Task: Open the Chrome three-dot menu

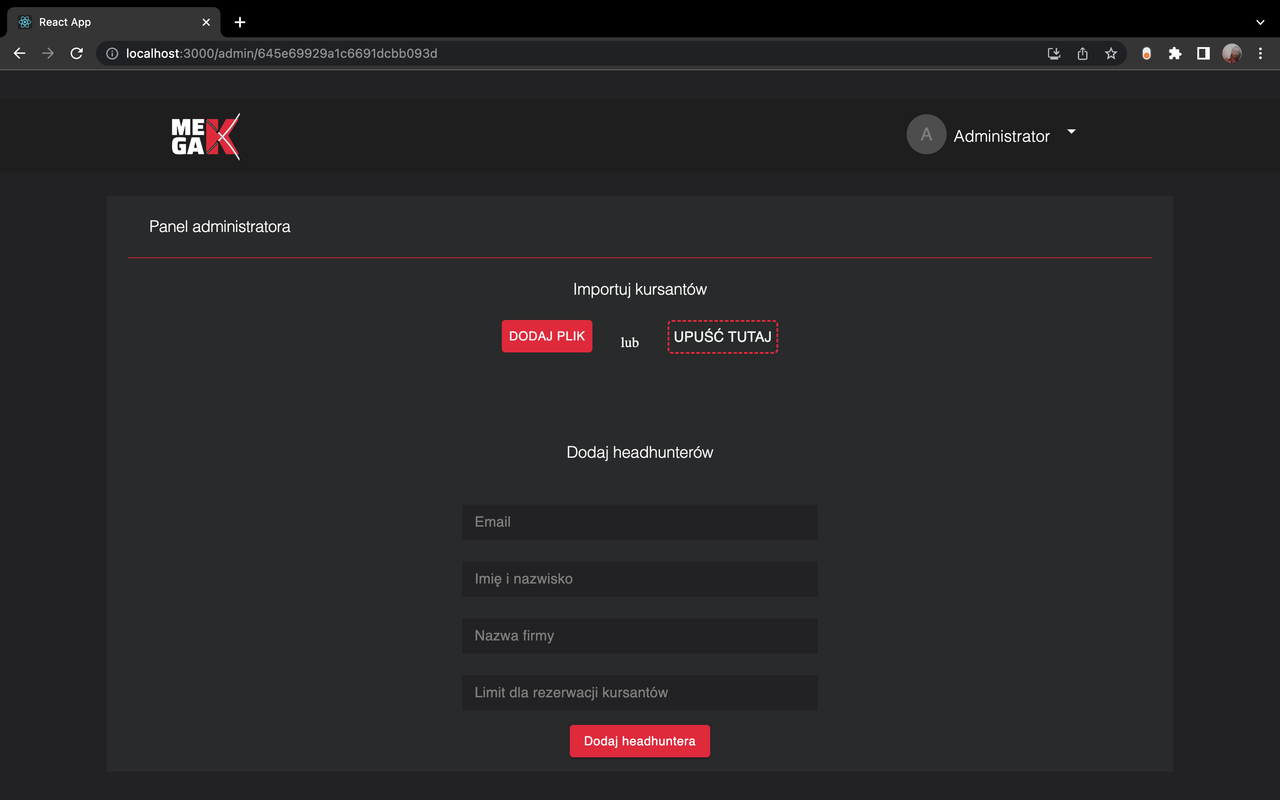Action: pyautogui.click(x=1259, y=53)
